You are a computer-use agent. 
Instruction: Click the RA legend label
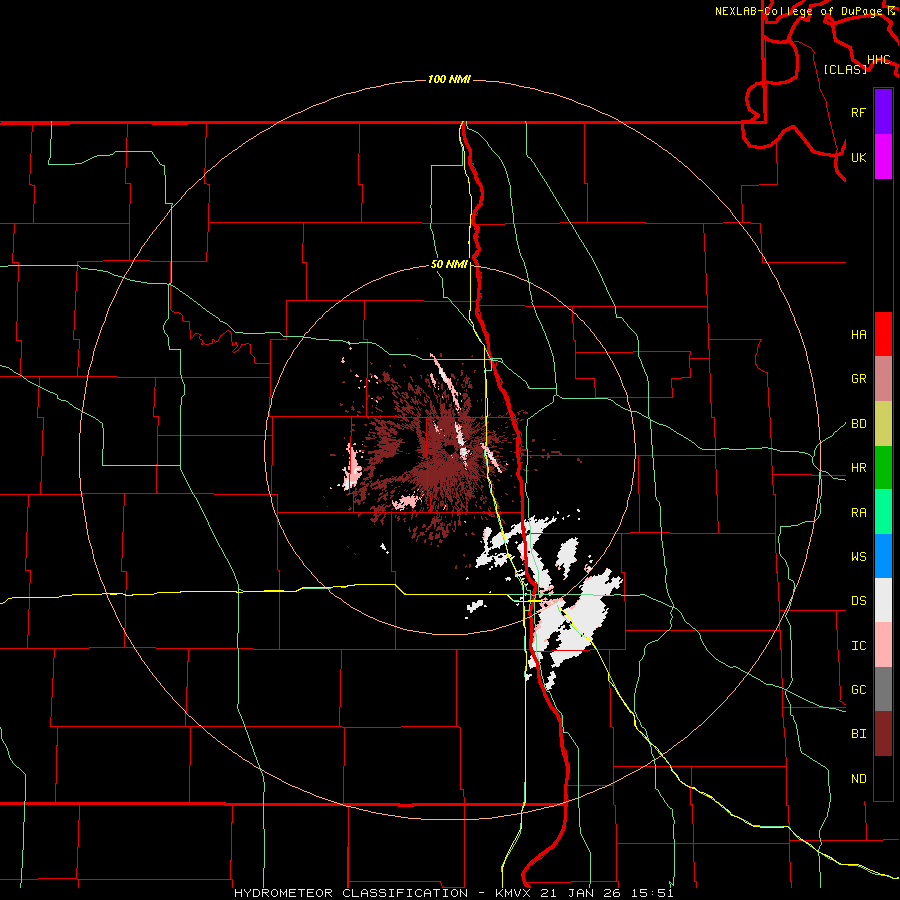click(859, 513)
